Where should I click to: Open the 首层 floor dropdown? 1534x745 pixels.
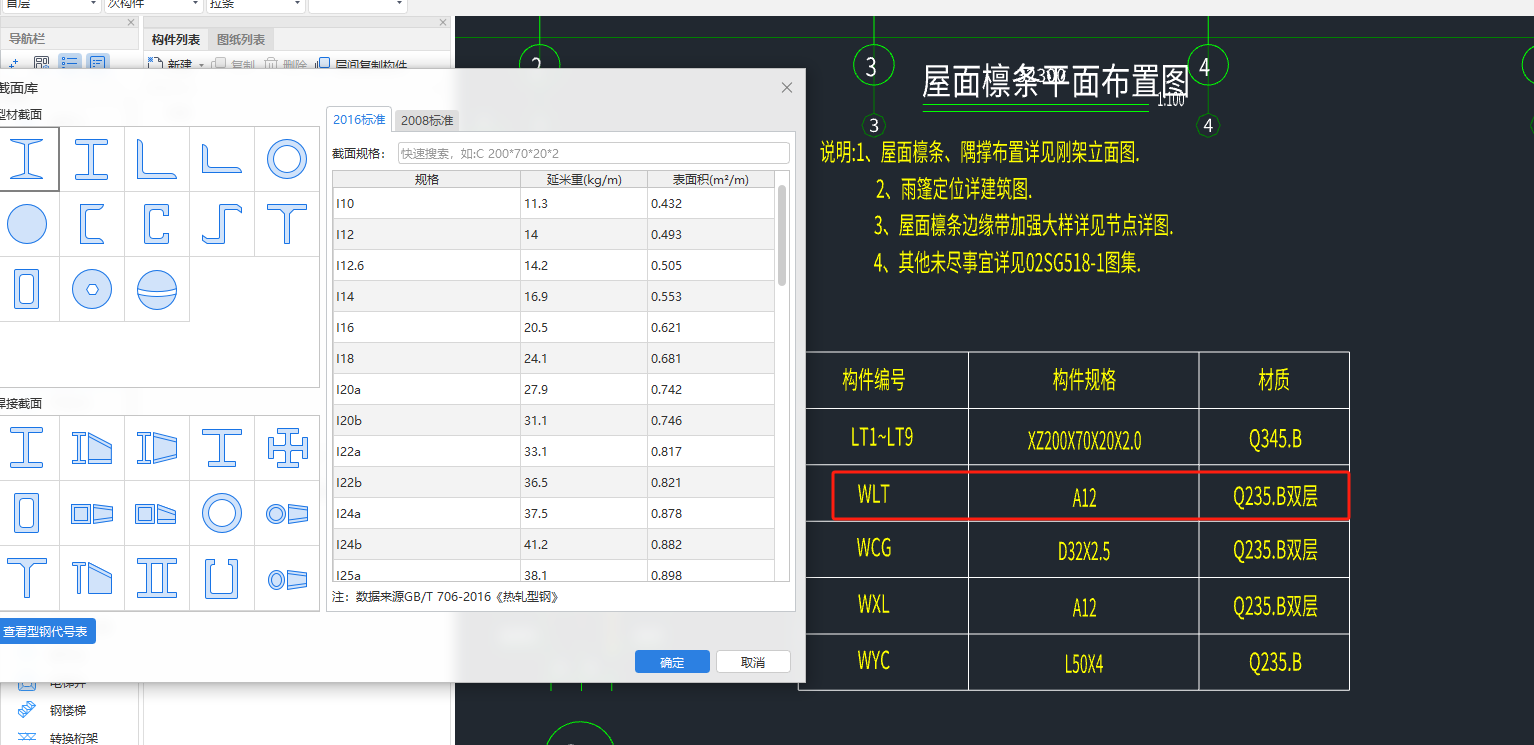coord(49,5)
